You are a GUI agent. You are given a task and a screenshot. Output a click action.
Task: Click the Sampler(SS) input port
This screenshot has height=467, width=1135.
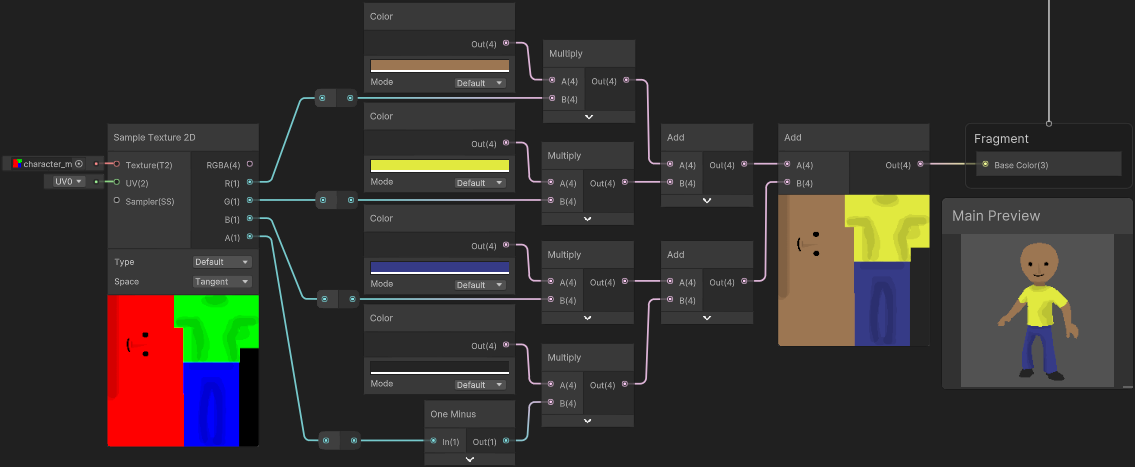(117, 200)
